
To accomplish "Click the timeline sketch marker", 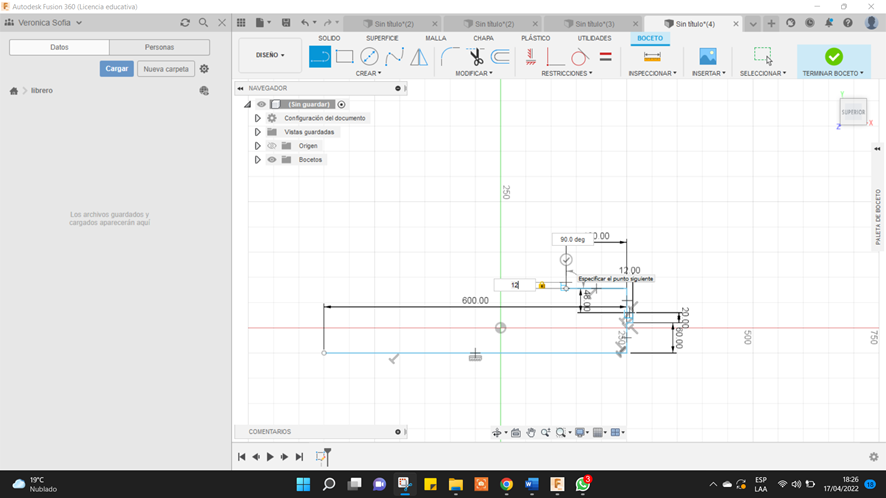I will tap(322, 457).
